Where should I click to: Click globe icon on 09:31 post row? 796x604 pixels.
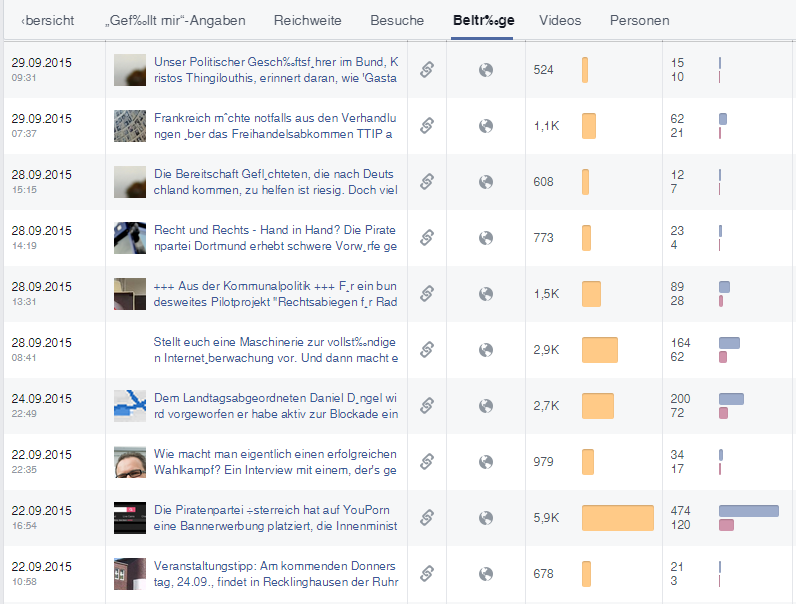(x=486, y=70)
